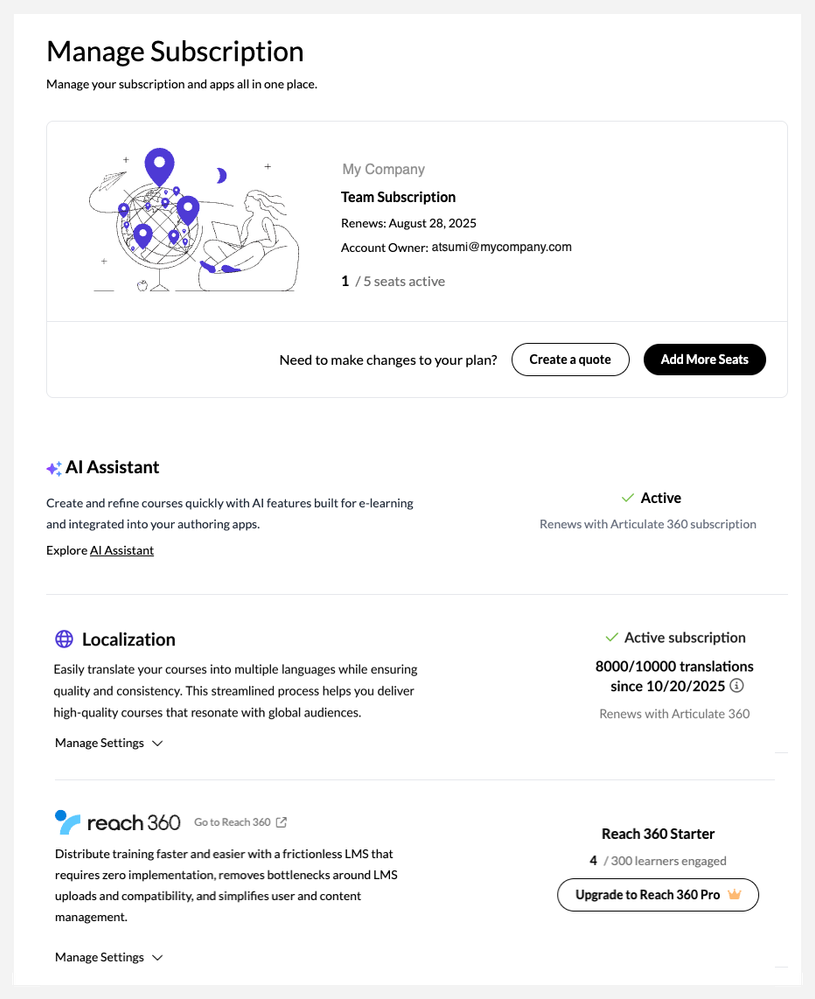Open the Create a quote button
The width and height of the screenshot is (815, 999).
pos(570,360)
